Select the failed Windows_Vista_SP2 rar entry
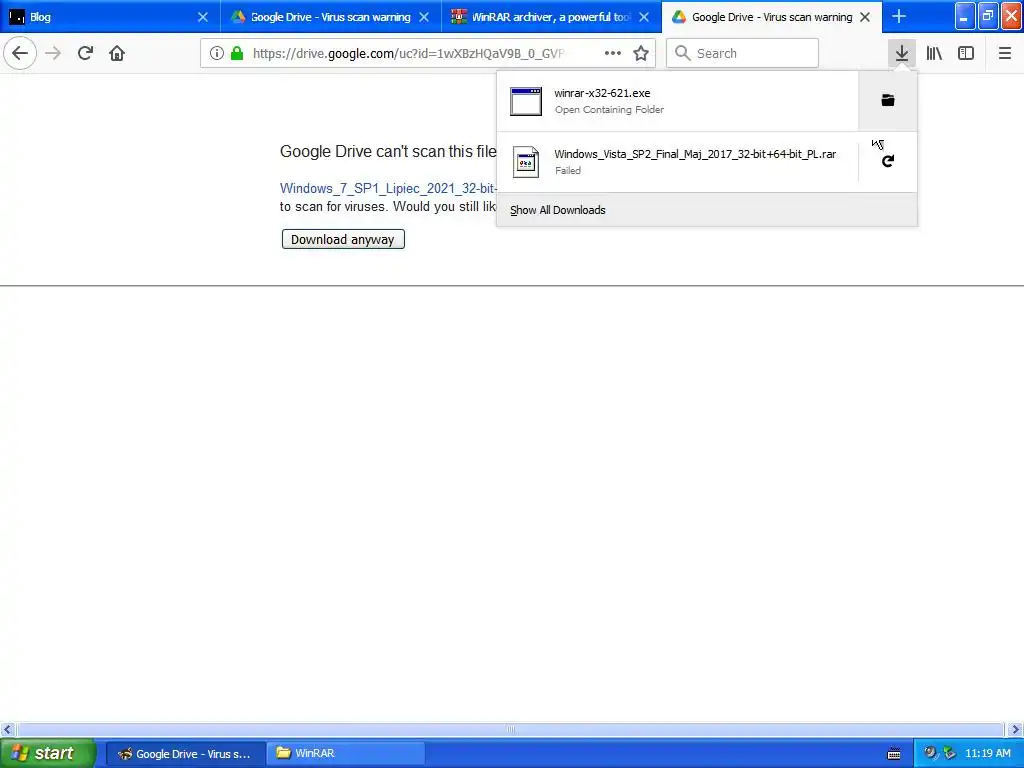The height and width of the screenshot is (768, 1024). coord(677,161)
